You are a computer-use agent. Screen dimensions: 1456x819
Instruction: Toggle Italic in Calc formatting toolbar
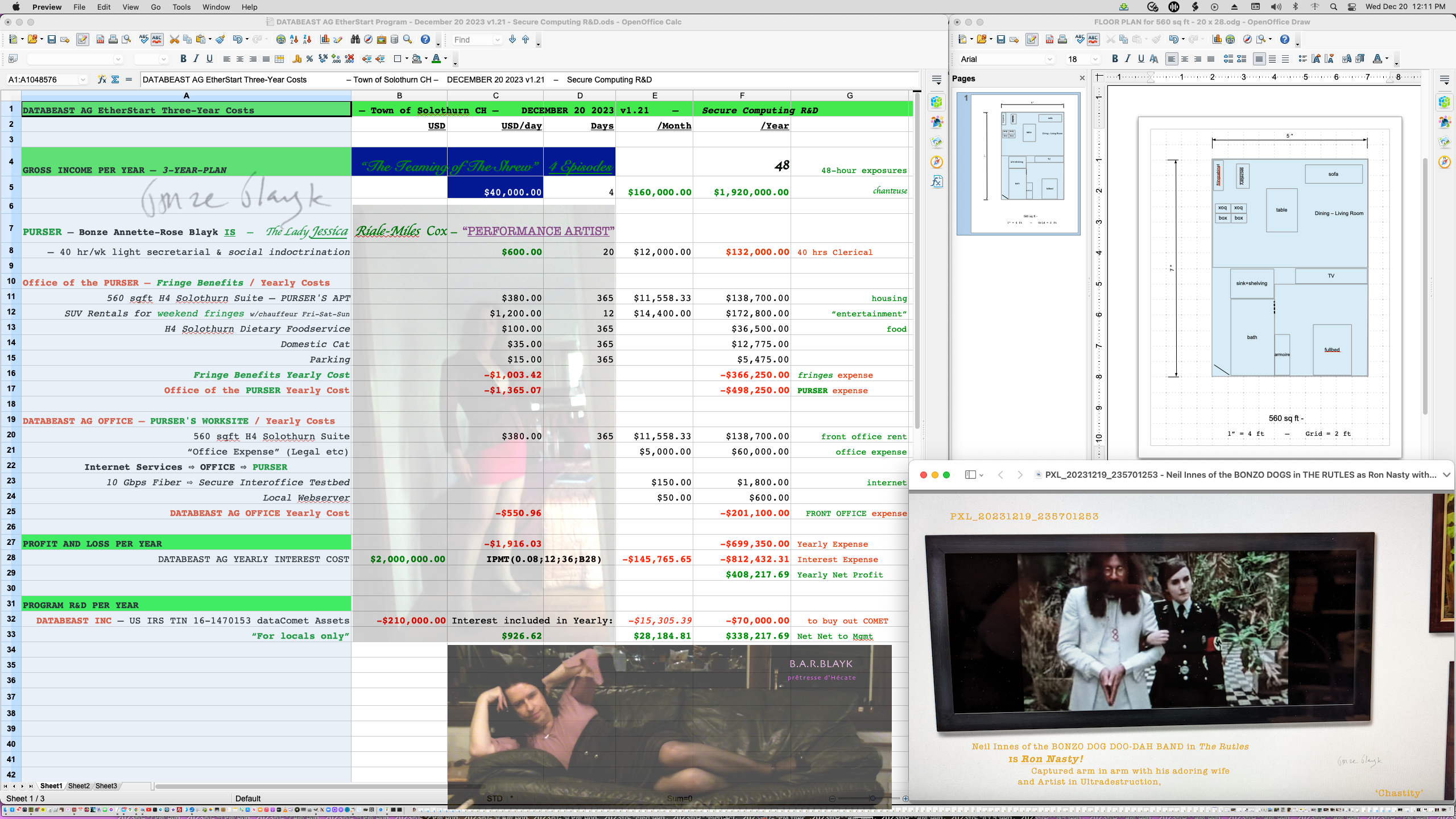(x=196, y=59)
